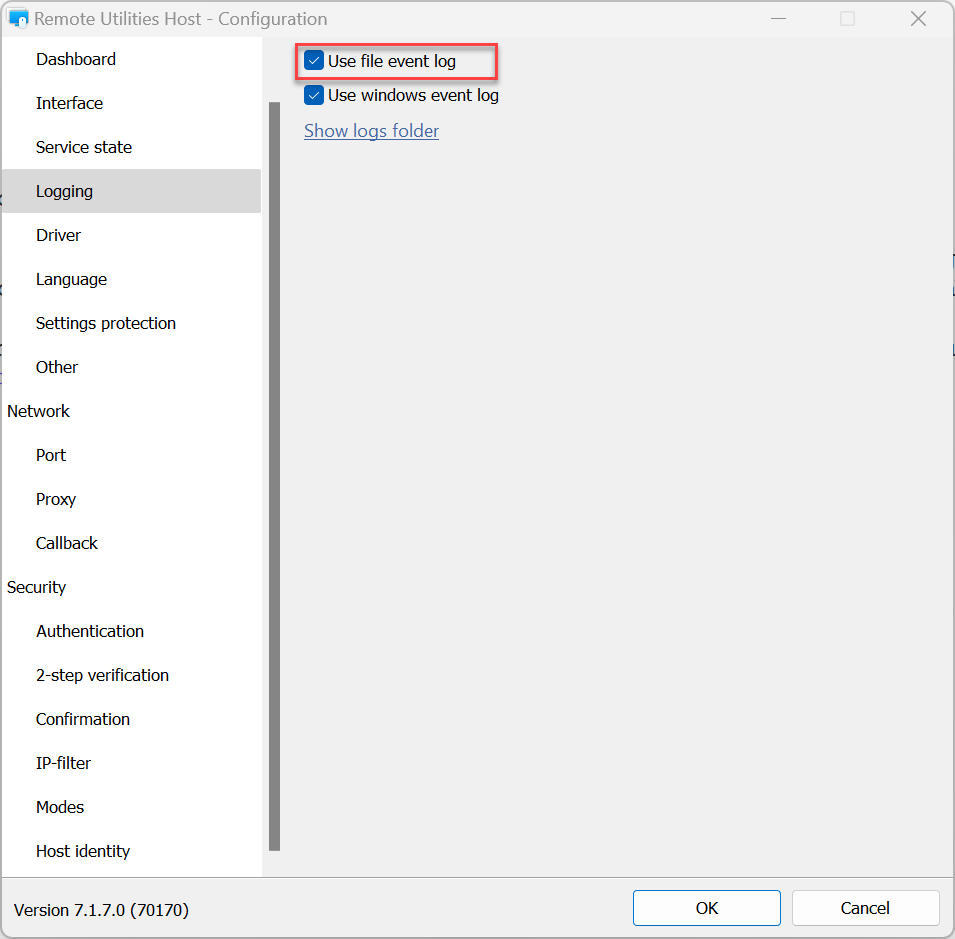955x939 pixels.
Task: Toggle the Use windows event log checkbox
Action: pos(314,95)
